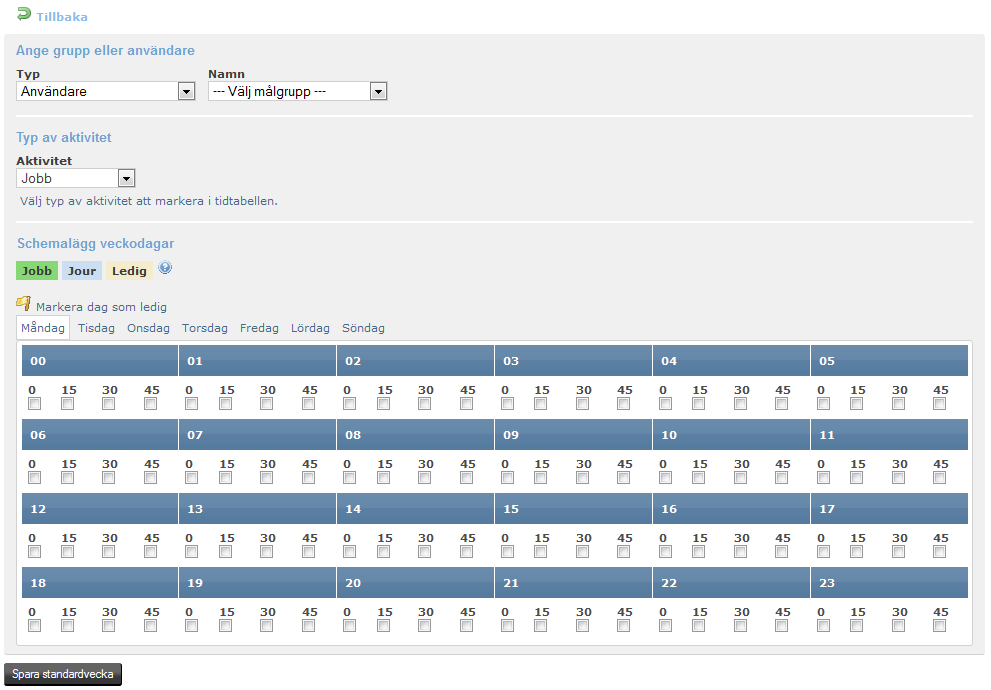Save with Spara standardvecka button

click(x=63, y=674)
